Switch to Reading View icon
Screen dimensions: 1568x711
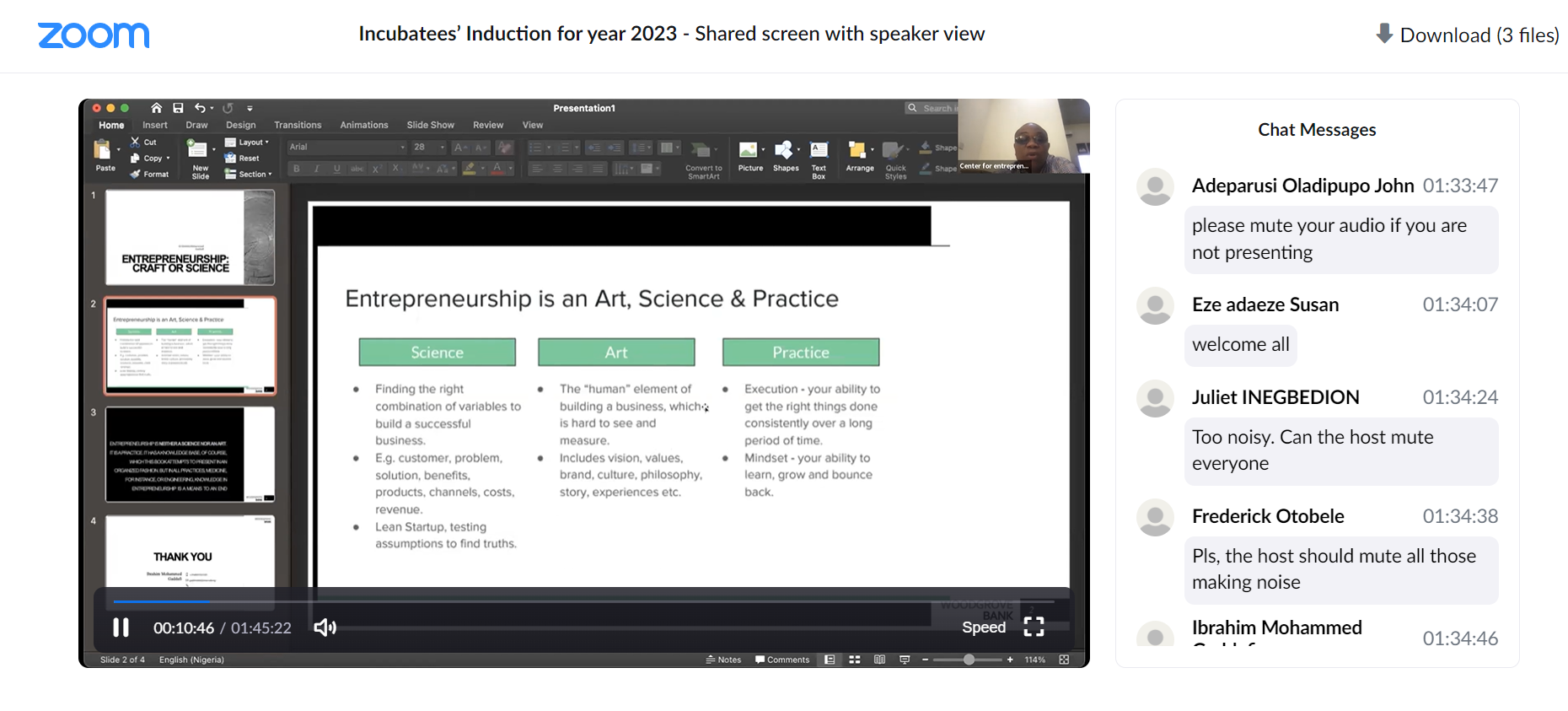[879, 660]
